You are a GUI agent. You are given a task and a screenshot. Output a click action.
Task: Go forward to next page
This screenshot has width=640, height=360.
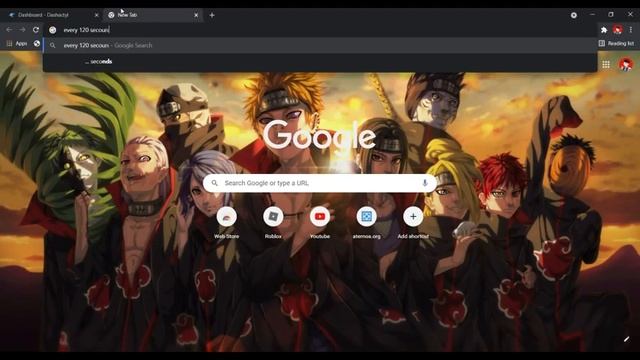pyautogui.click(x=22, y=30)
